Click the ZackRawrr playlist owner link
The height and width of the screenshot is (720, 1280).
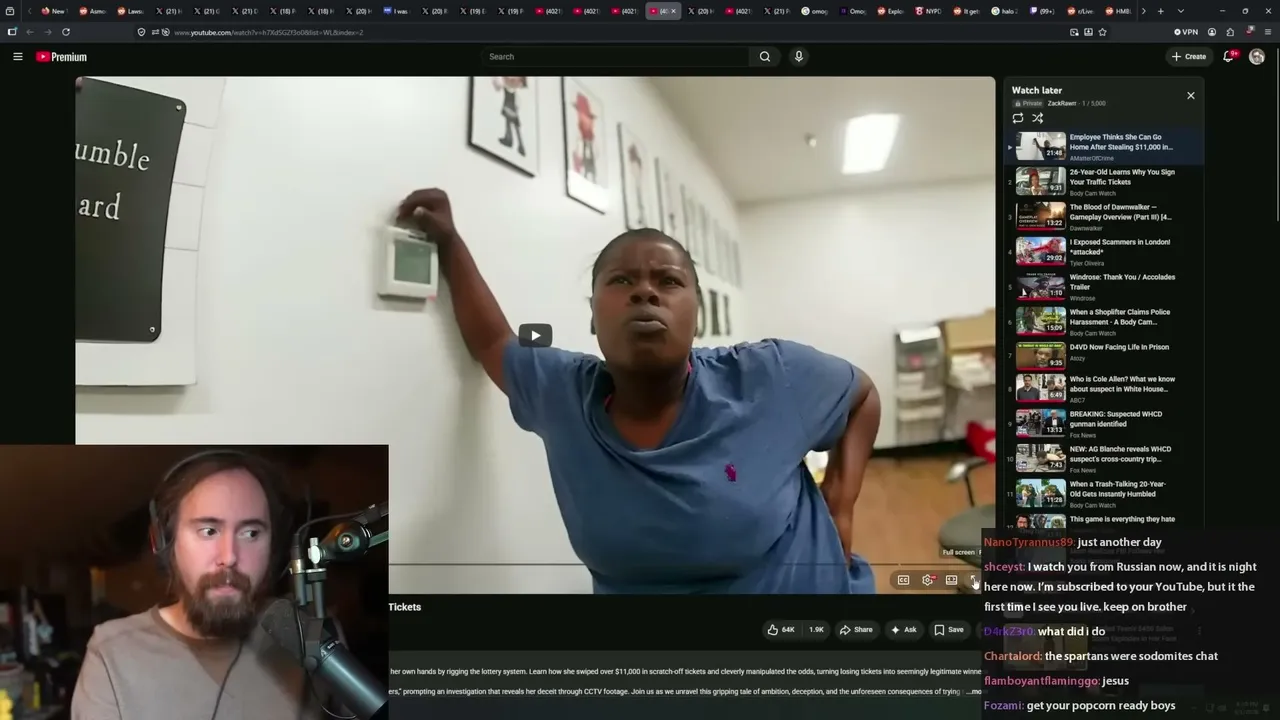tap(1062, 104)
